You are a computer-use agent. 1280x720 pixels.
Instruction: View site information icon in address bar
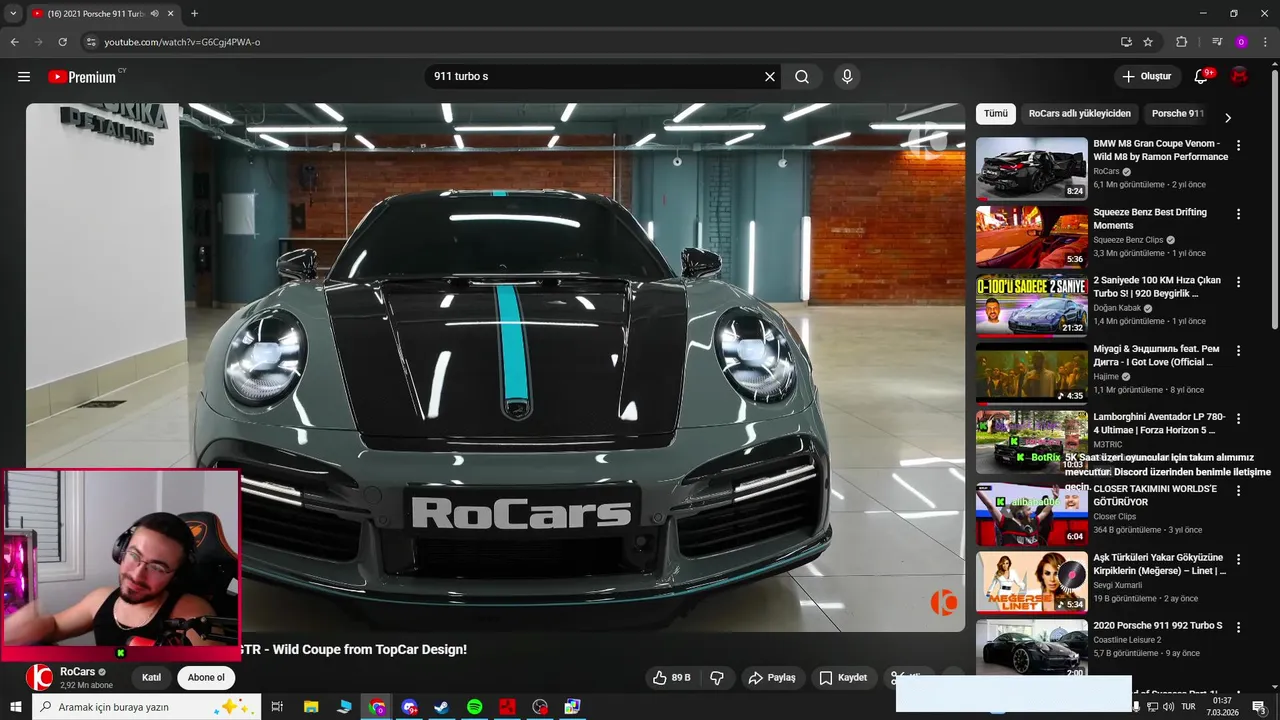click(91, 42)
